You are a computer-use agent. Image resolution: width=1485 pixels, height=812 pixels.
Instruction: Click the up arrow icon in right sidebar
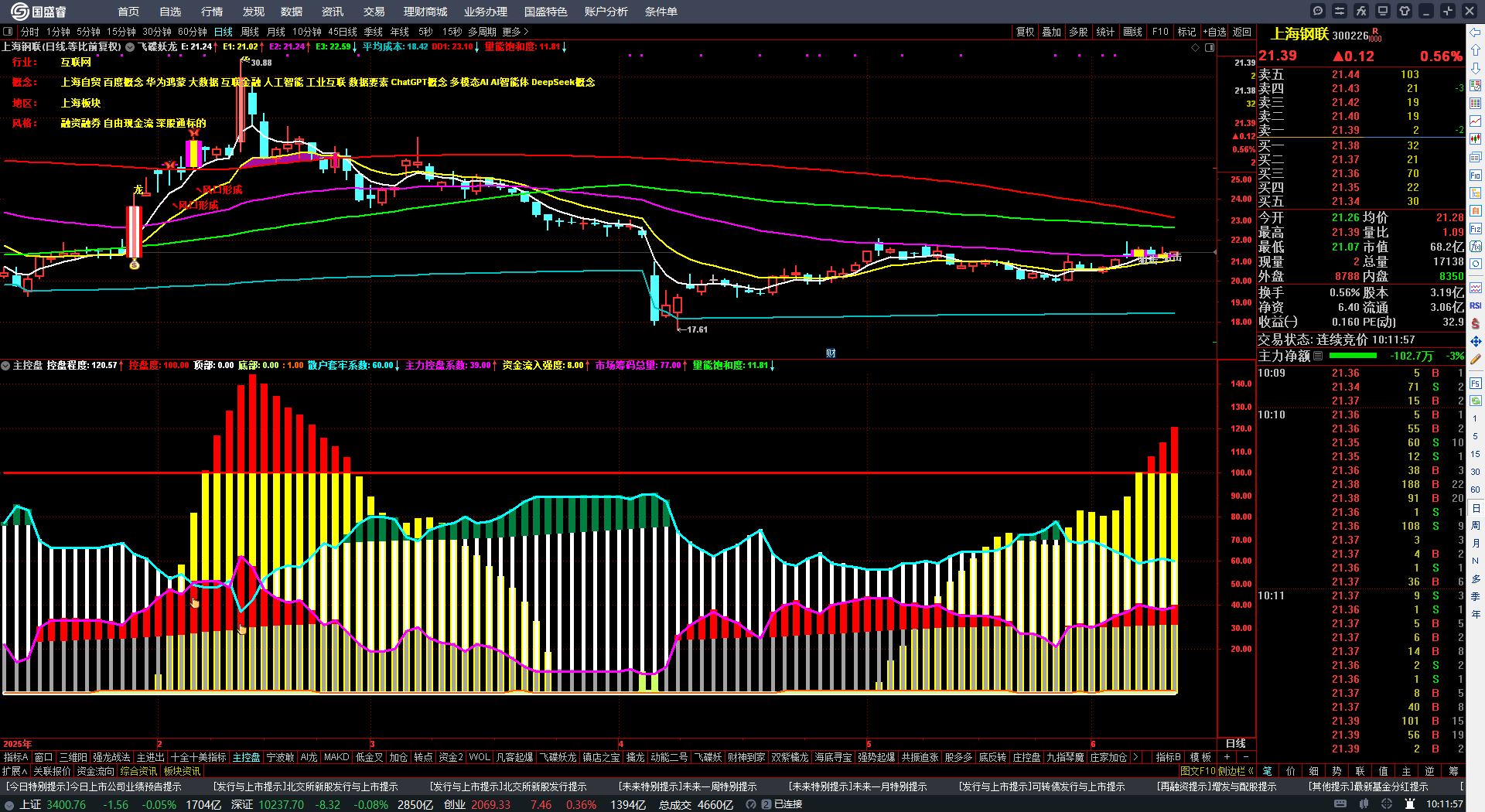tap(1476, 49)
